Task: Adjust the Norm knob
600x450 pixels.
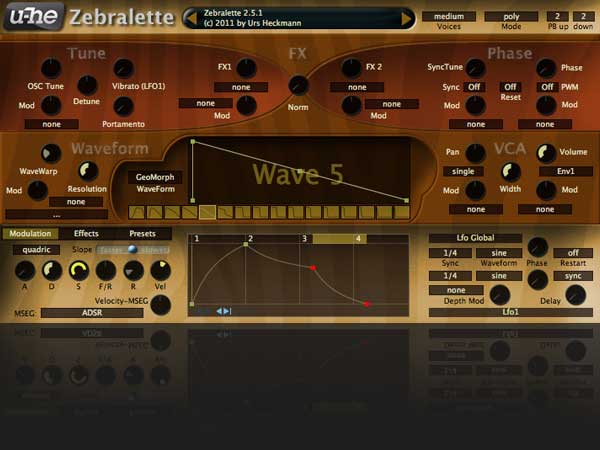Action: (x=298, y=85)
